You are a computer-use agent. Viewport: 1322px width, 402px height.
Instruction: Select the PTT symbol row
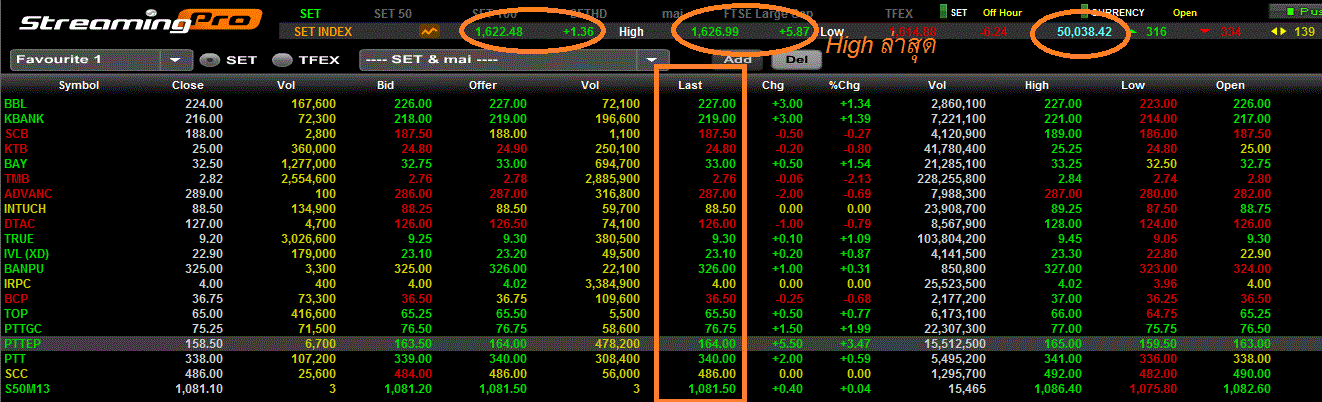click(x=661, y=358)
